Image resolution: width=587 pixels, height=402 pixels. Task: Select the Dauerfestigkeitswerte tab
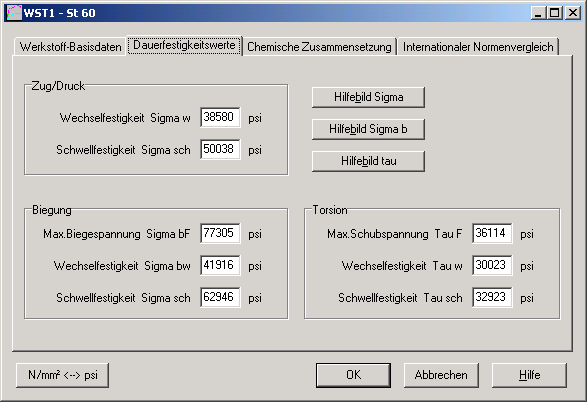point(184,45)
